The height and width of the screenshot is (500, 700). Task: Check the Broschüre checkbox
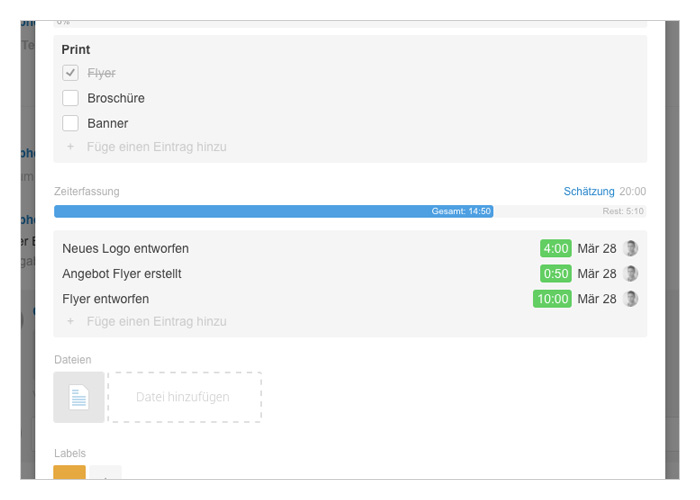point(70,98)
